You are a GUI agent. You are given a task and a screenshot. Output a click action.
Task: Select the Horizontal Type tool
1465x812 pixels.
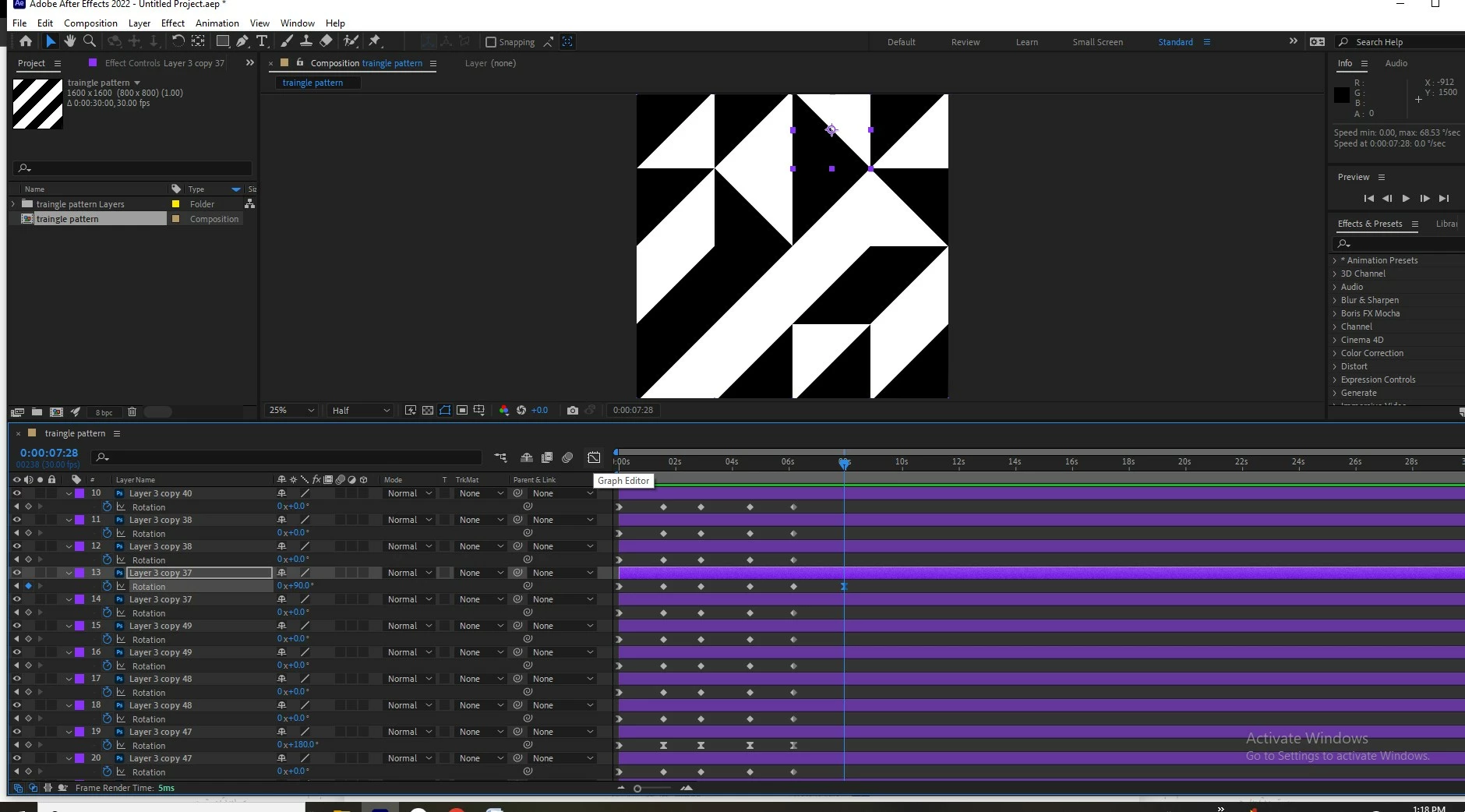click(x=262, y=41)
